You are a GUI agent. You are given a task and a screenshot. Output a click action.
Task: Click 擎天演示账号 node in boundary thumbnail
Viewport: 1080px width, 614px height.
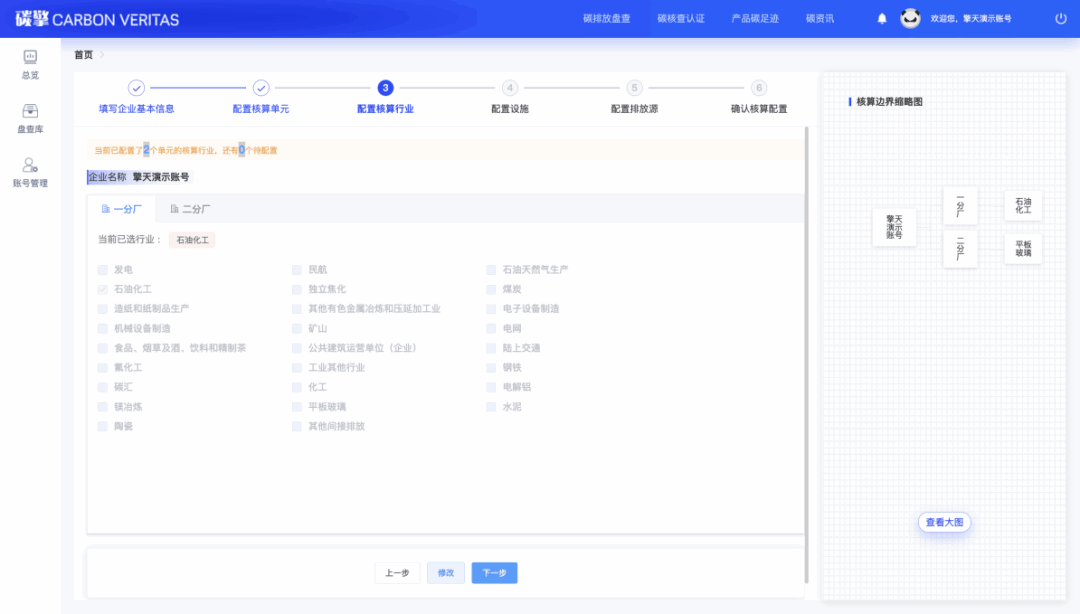(894, 227)
